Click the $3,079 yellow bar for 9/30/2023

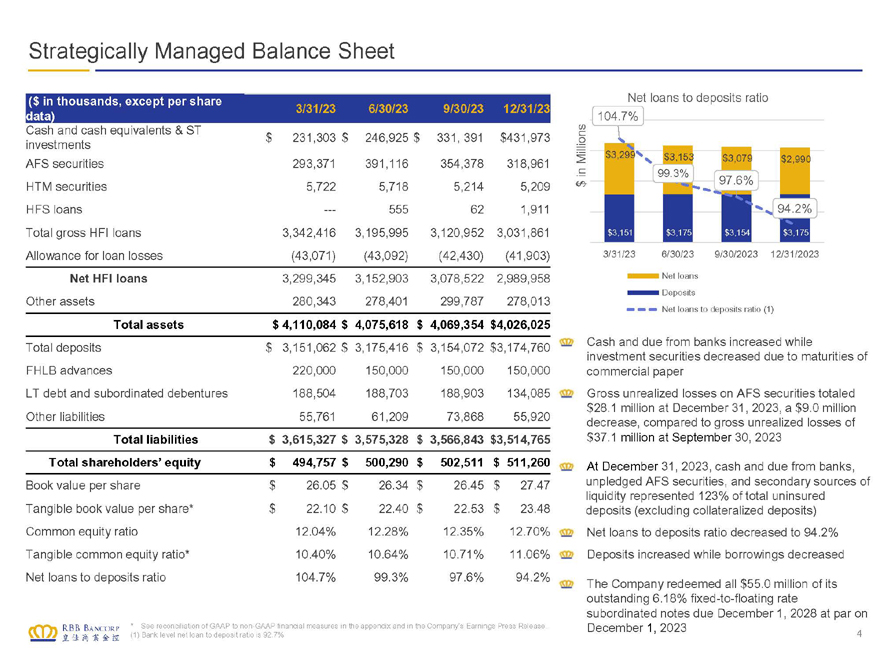736,171
